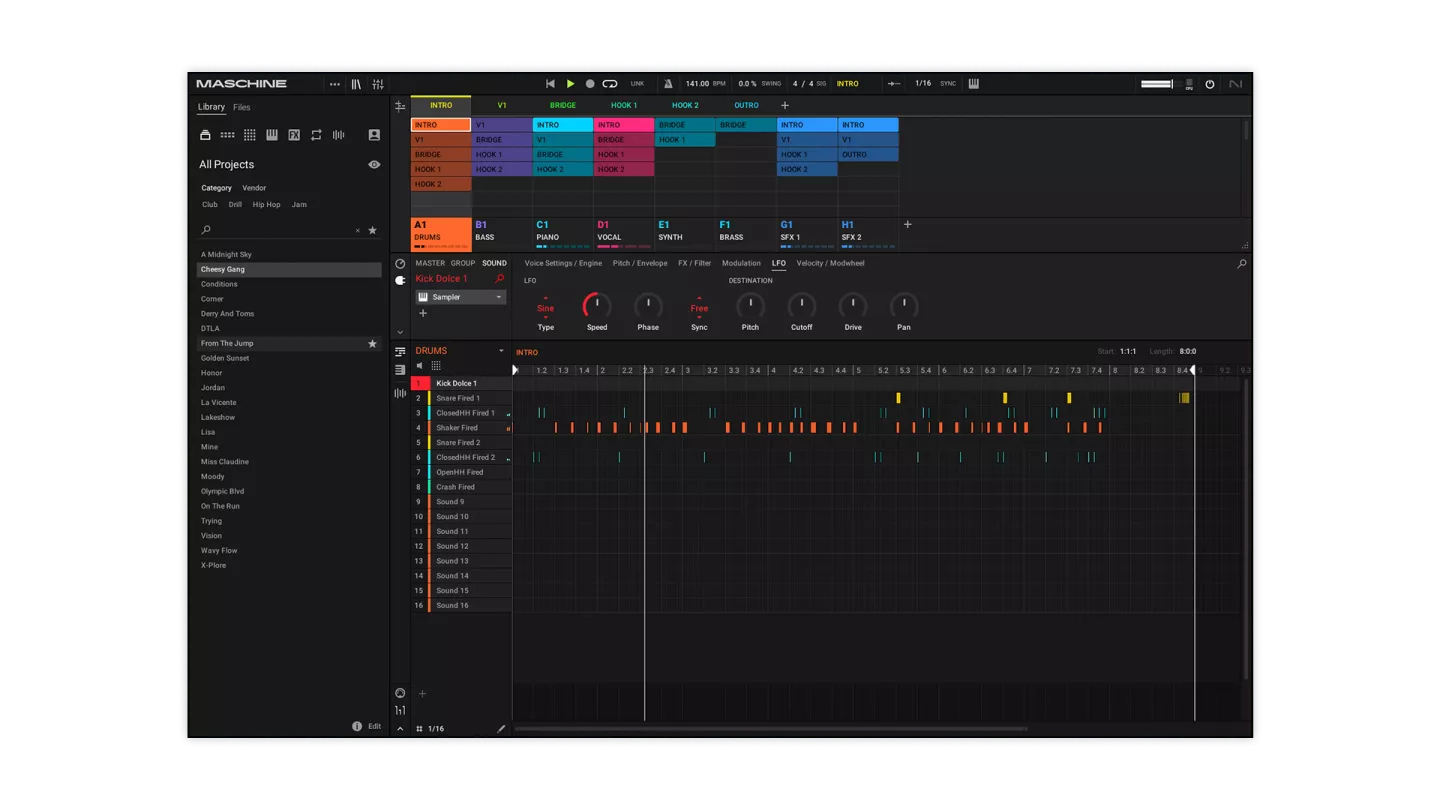The width and height of the screenshot is (1440, 810).
Task: Click the LFO Speed knob
Action: pyautogui.click(x=597, y=306)
